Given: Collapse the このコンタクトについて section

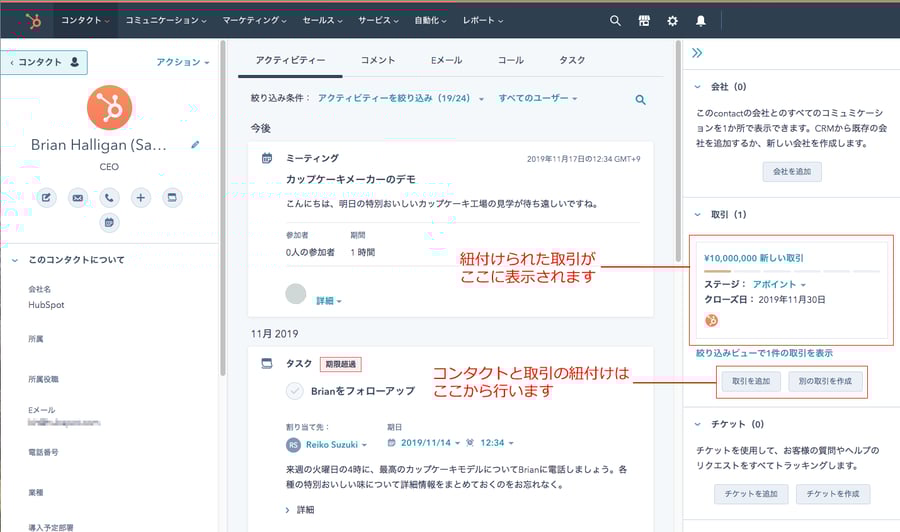Looking at the screenshot, I should pos(15,260).
